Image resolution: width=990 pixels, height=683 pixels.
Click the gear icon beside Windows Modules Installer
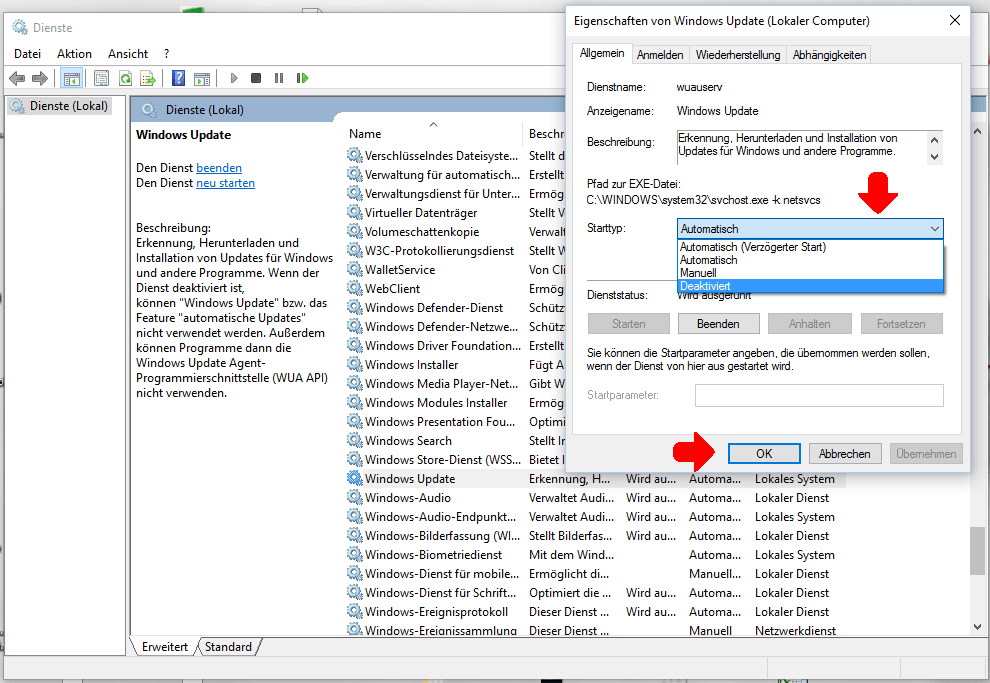point(354,402)
